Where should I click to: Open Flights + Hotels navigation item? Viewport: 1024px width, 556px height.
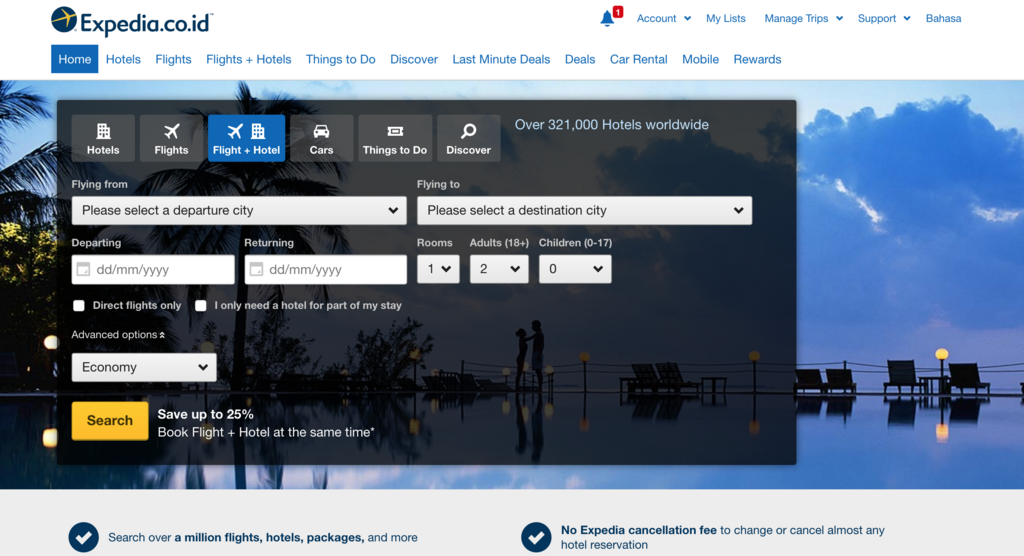248,59
